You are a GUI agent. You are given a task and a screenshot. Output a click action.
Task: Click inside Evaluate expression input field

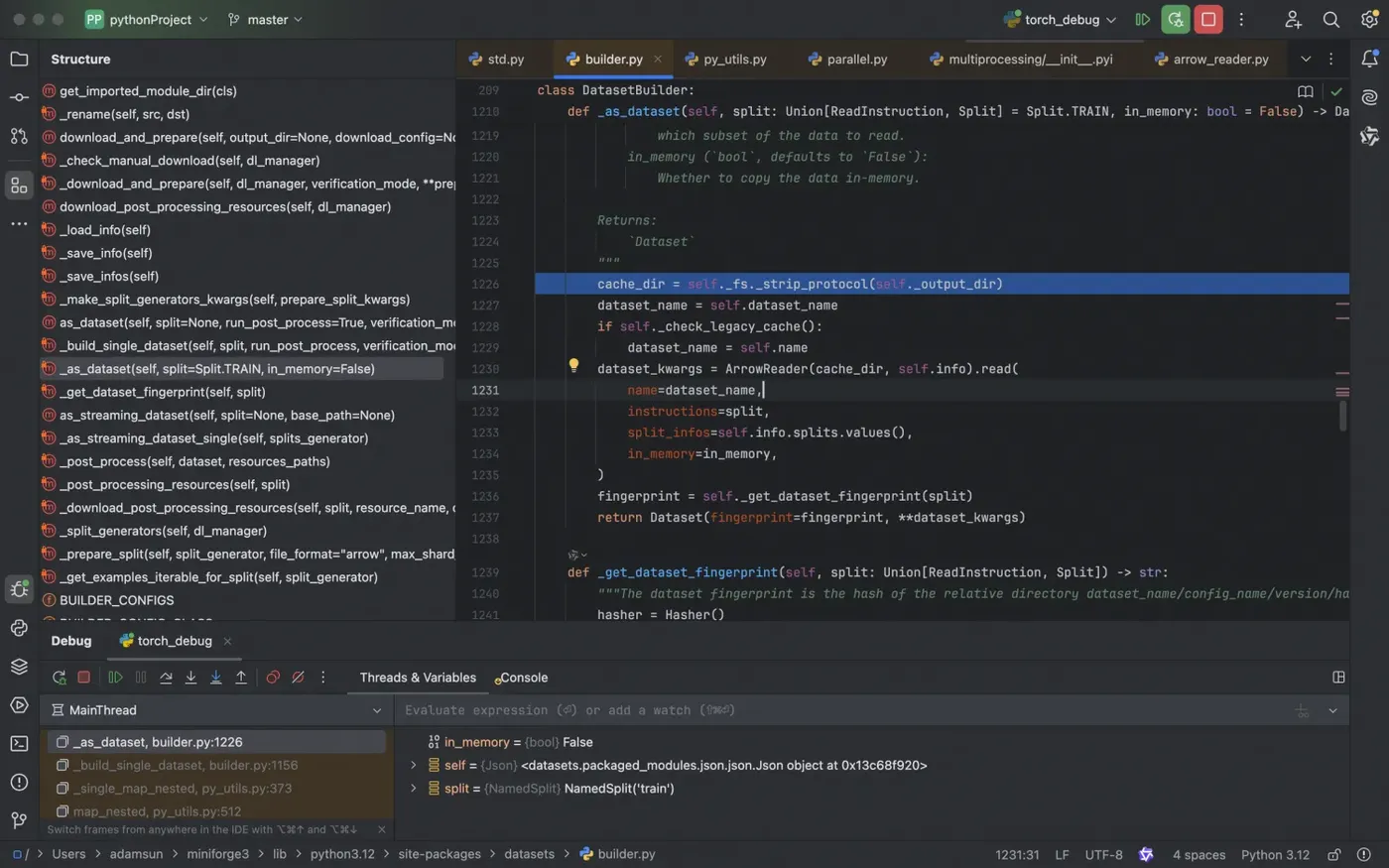[843, 710]
